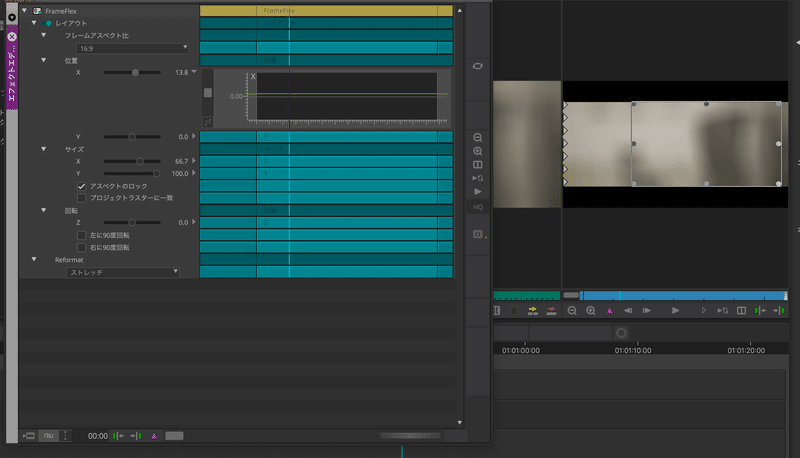The image size is (800, 458).
Task: Collapse the 位置 section
Action: coord(44,60)
